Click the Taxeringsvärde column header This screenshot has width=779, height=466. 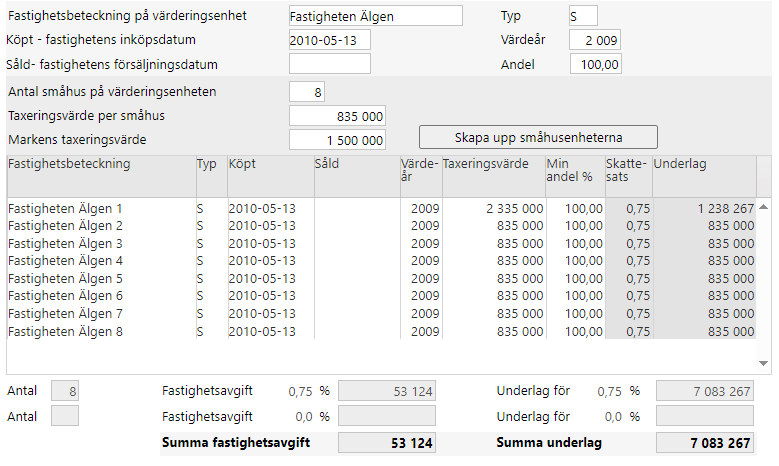[x=494, y=176]
